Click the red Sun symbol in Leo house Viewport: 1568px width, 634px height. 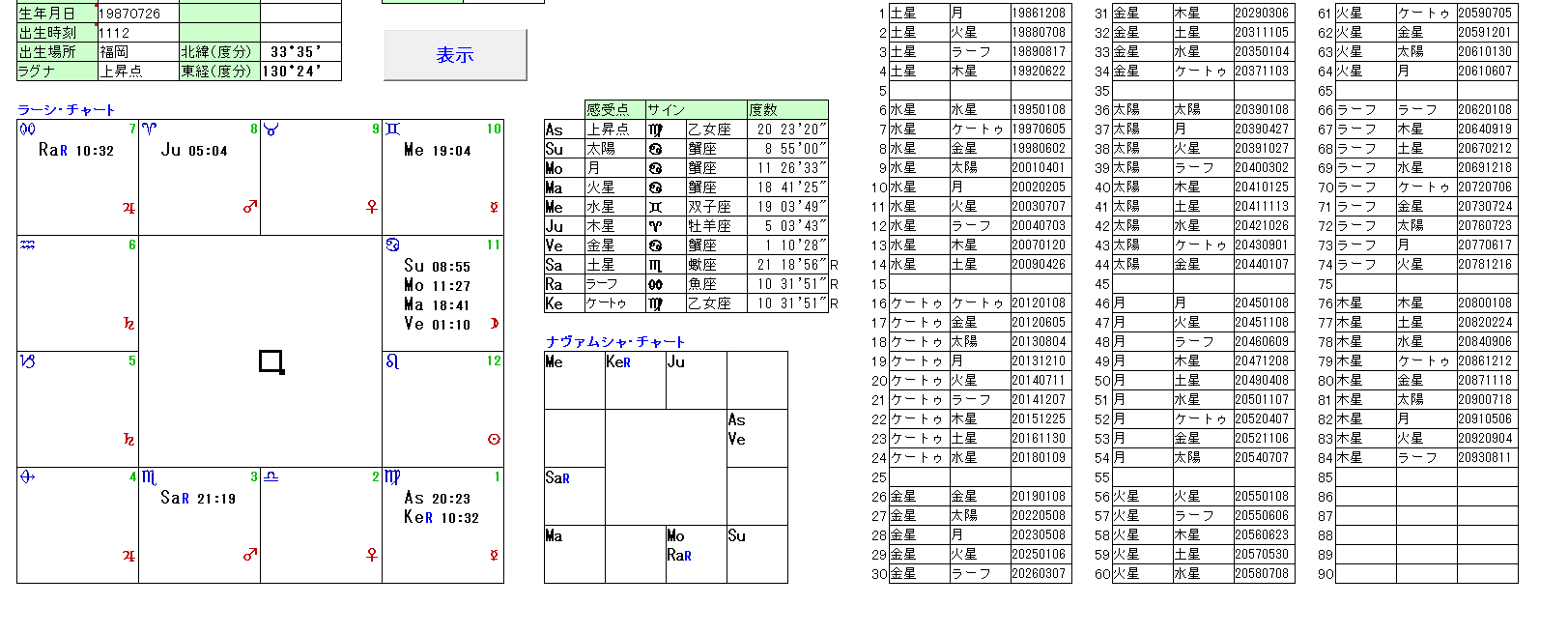tap(494, 440)
